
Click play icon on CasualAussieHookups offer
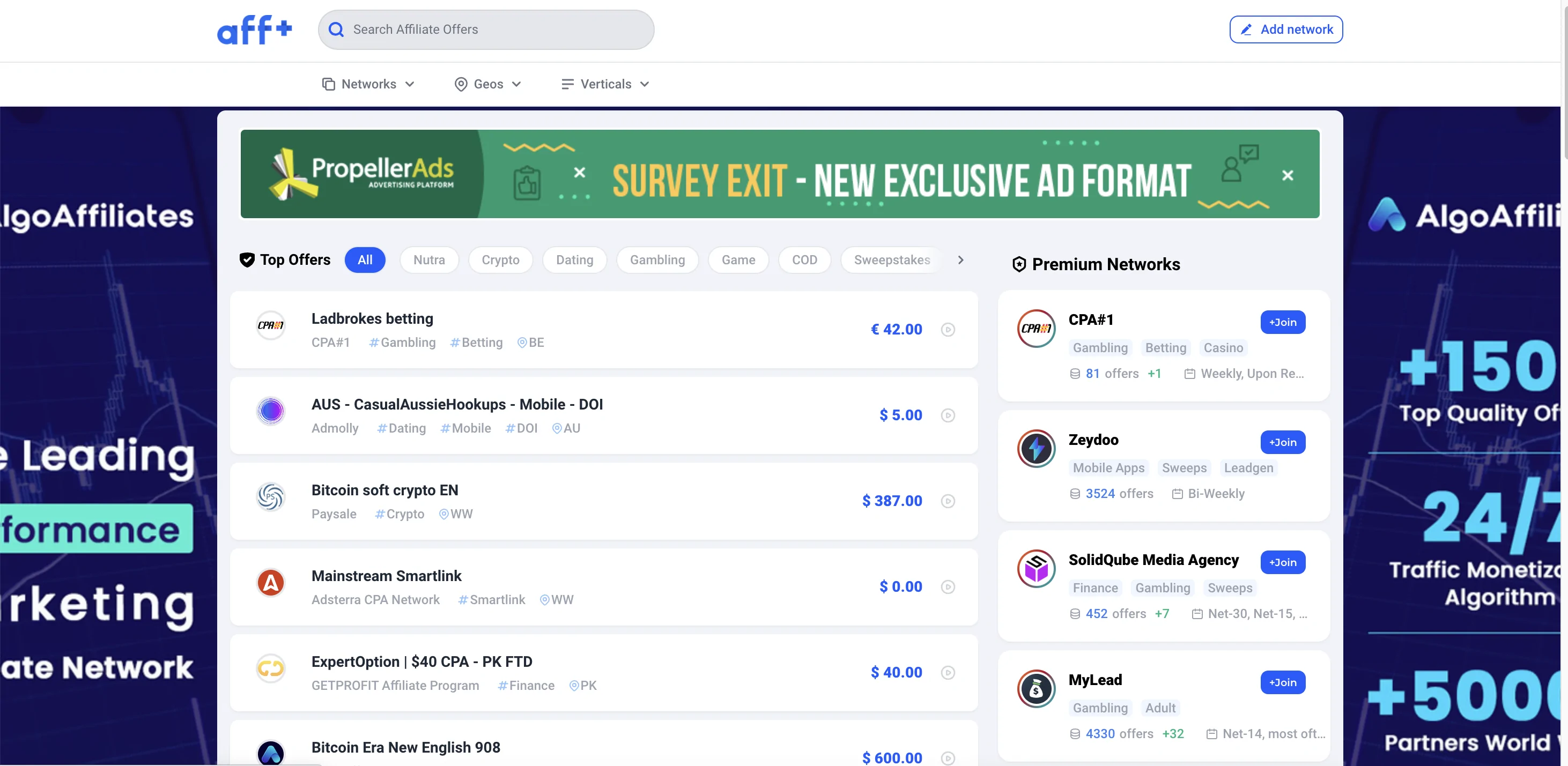pos(948,415)
